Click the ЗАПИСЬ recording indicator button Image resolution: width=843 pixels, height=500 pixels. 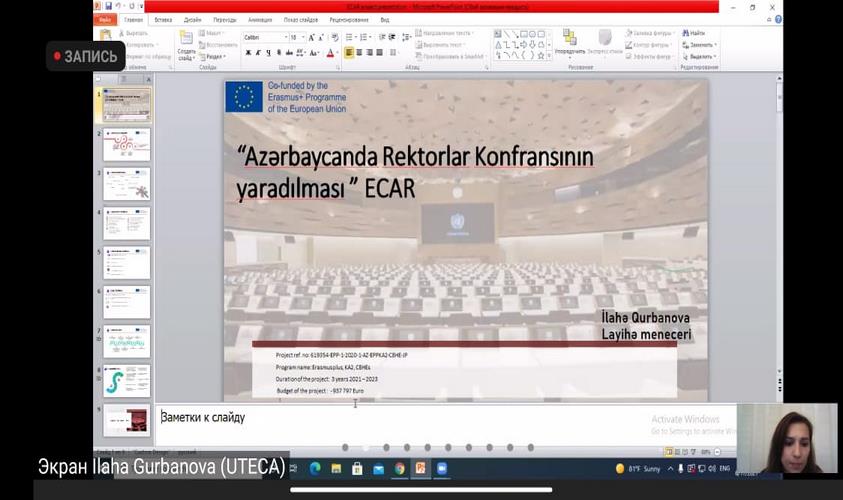(x=86, y=57)
